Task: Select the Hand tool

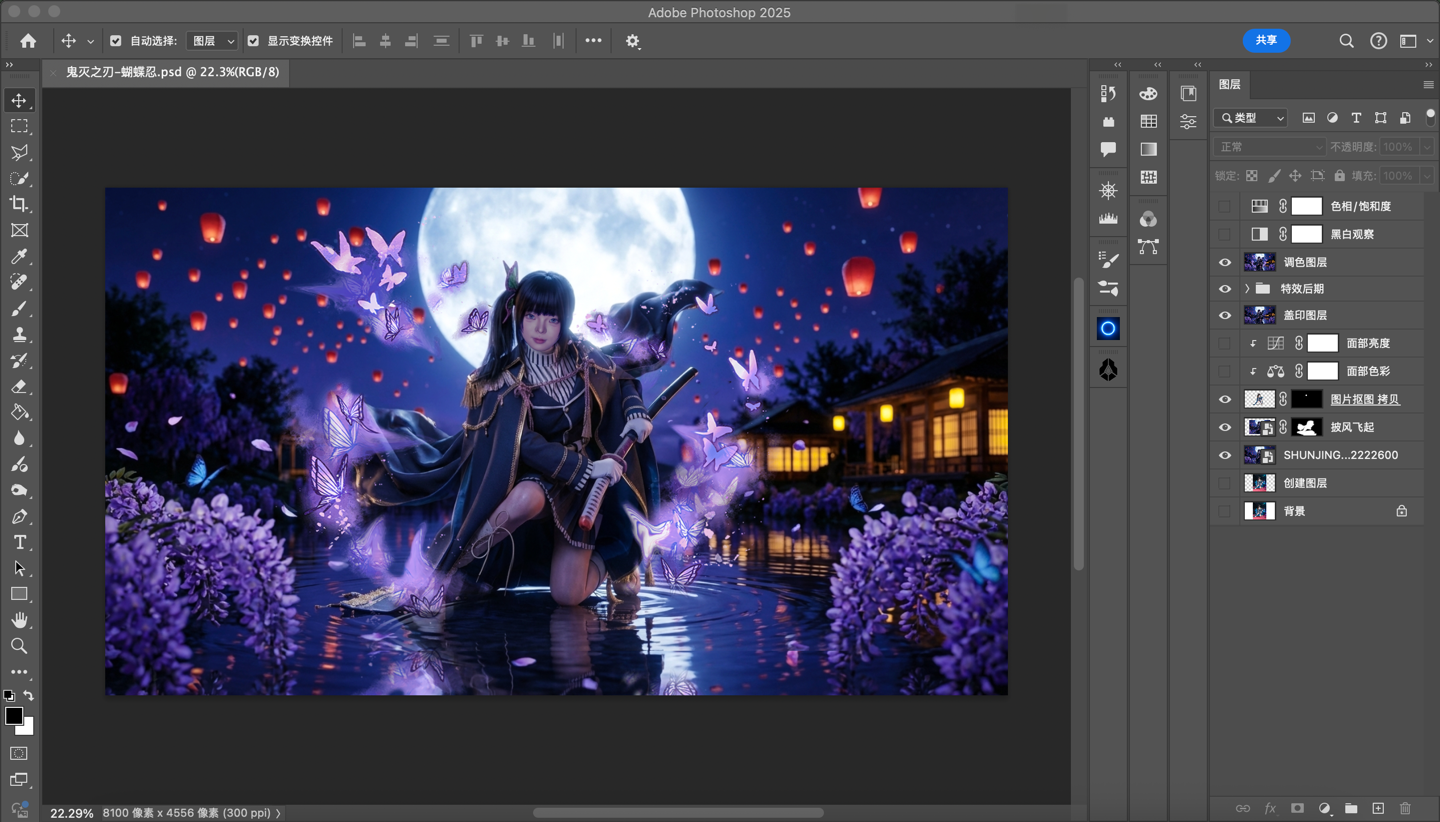Action: 19,620
